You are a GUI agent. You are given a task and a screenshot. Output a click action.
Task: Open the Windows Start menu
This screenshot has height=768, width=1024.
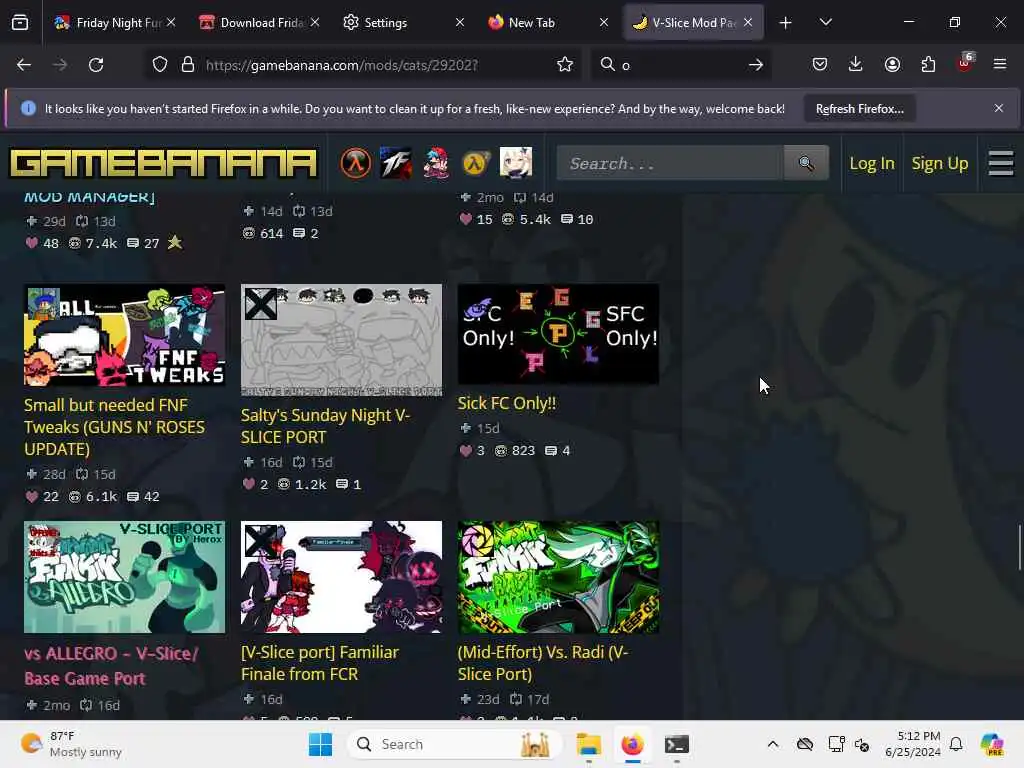pyautogui.click(x=320, y=744)
